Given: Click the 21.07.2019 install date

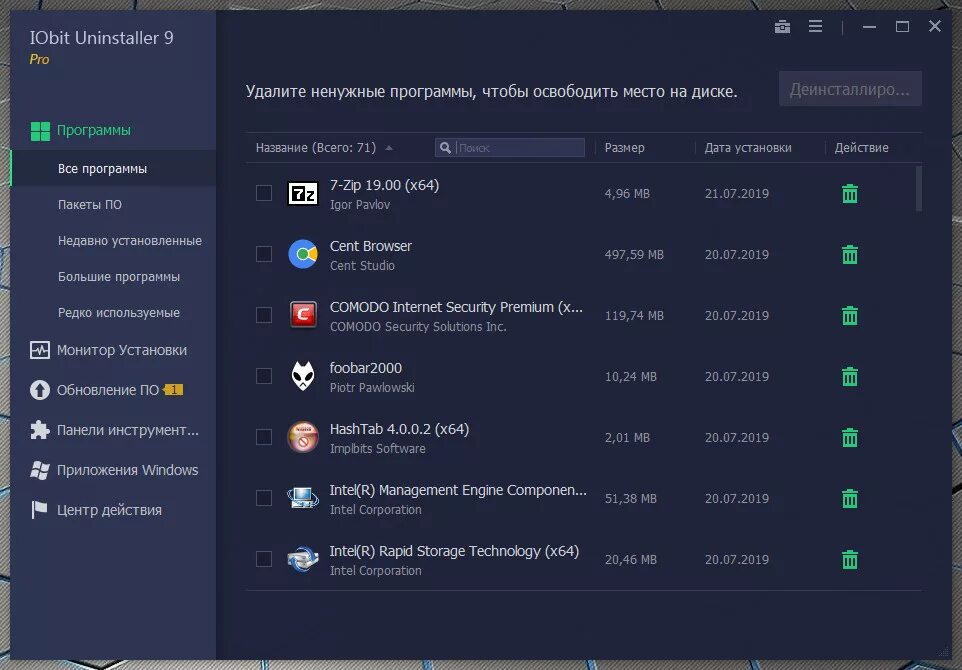Looking at the screenshot, I should [x=736, y=194].
